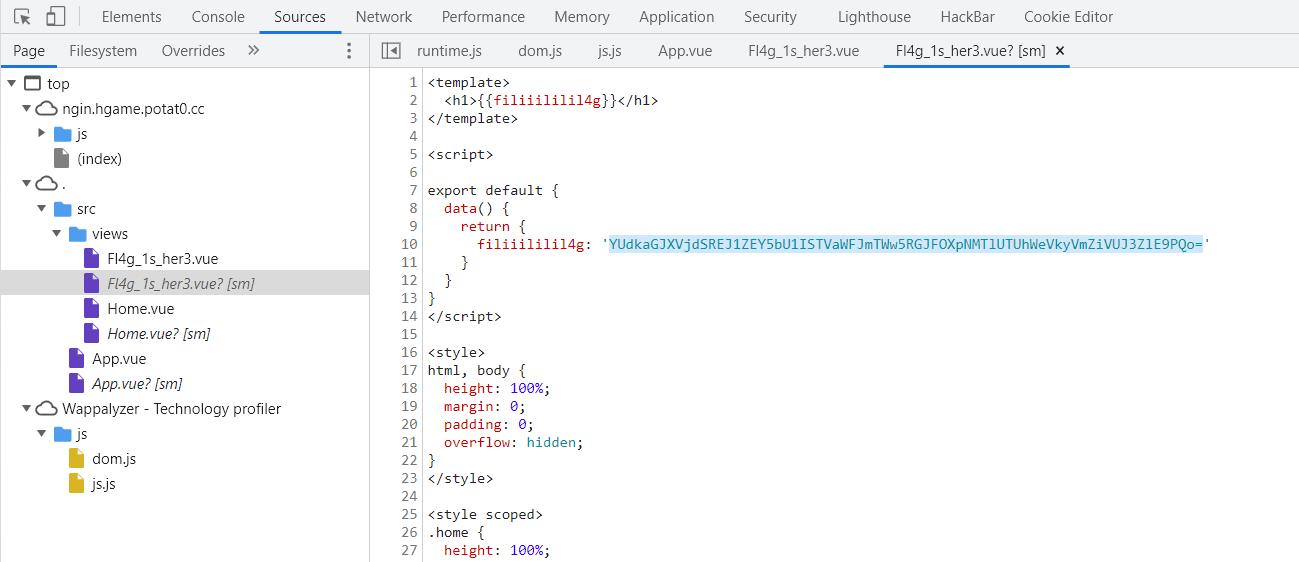Collapse the js folder under Wappalyzer
Image resolution: width=1299 pixels, height=562 pixels.
[41, 434]
